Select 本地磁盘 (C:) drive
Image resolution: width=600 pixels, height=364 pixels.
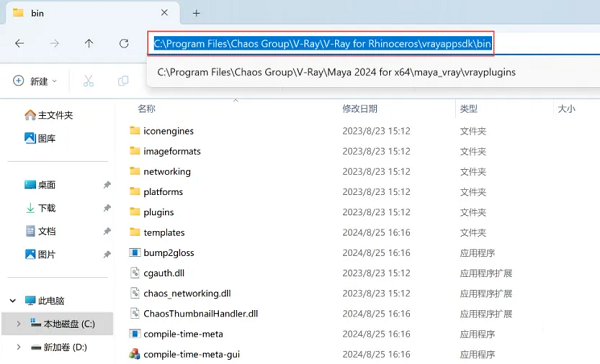pos(63,324)
